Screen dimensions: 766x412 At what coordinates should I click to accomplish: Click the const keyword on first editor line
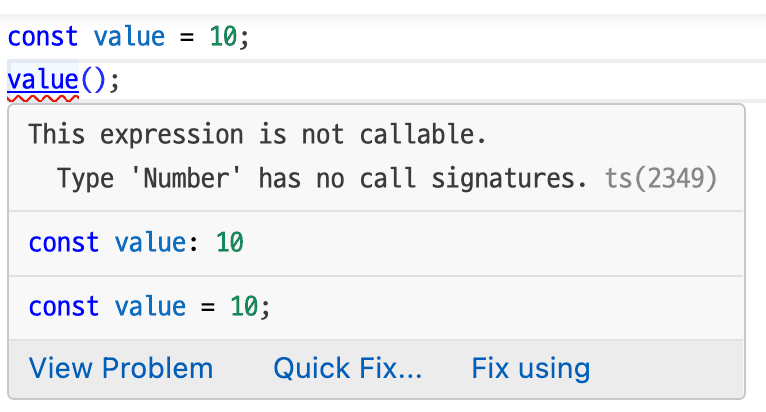click(x=42, y=37)
